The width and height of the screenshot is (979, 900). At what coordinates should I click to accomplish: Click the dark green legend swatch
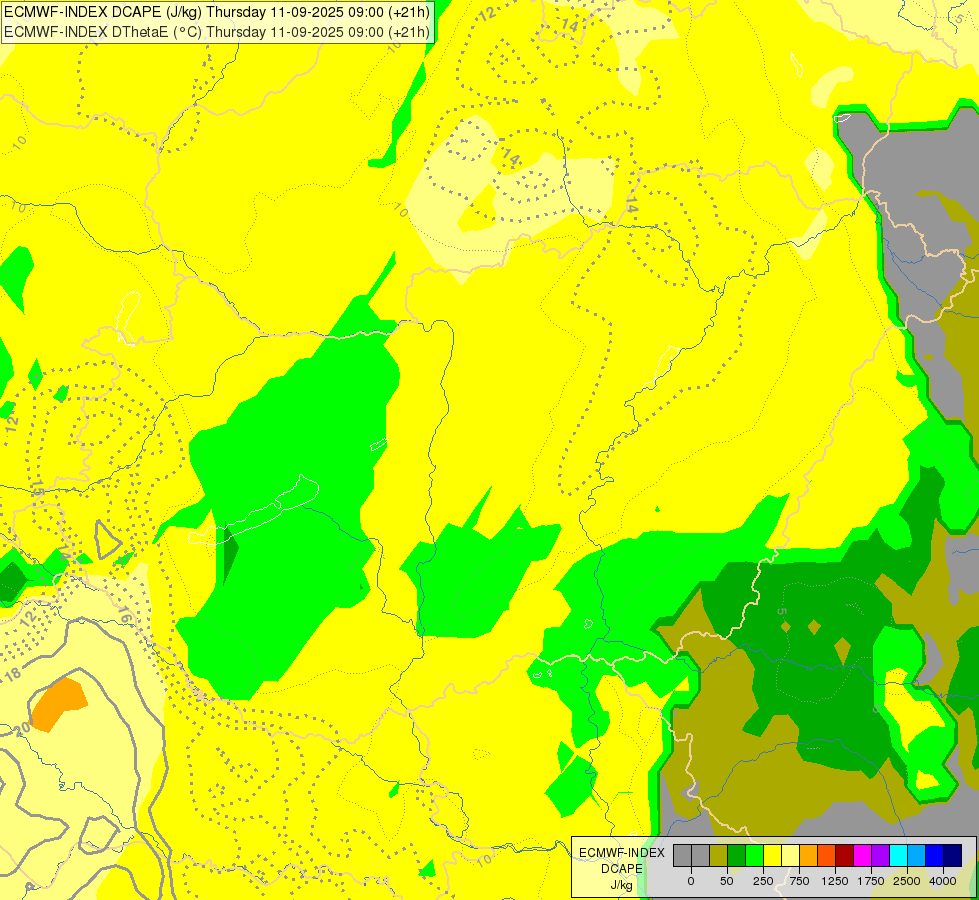(x=737, y=855)
